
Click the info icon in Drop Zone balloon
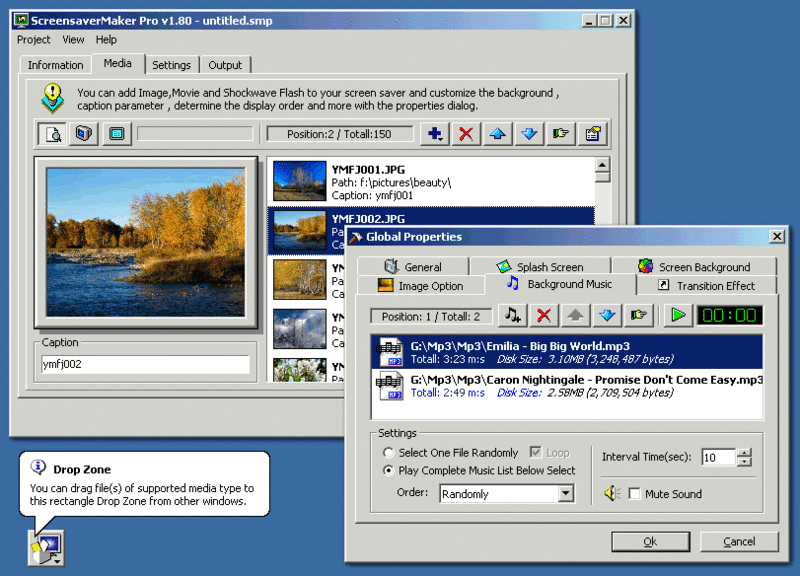pyautogui.click(x=38, y=467)
